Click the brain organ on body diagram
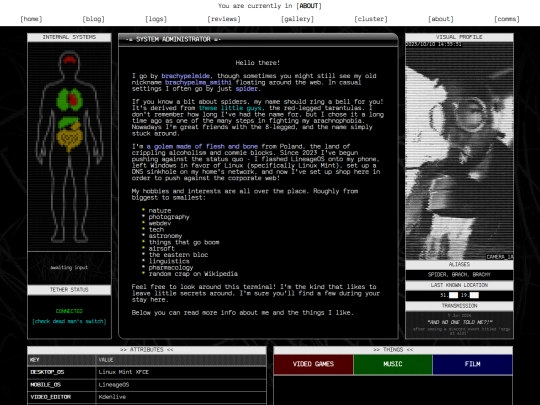This screenshot has width=540, height=405. click(x=70, y=59)
